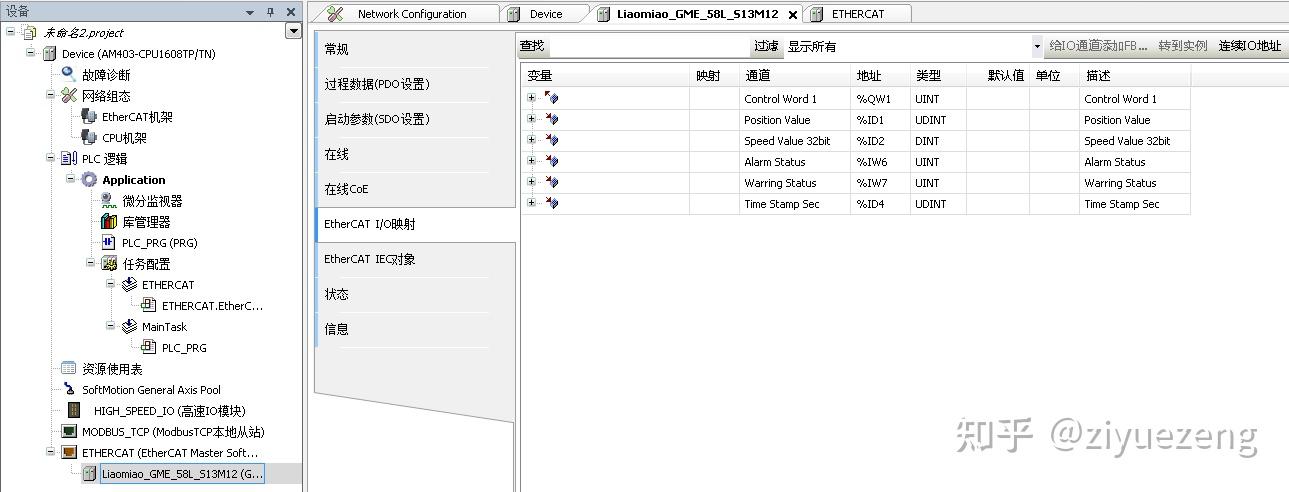Click the Liaomiao_GME_58L_S13M12 slave icon in tree
The image size is (1289, 492).
click(89, 474)
